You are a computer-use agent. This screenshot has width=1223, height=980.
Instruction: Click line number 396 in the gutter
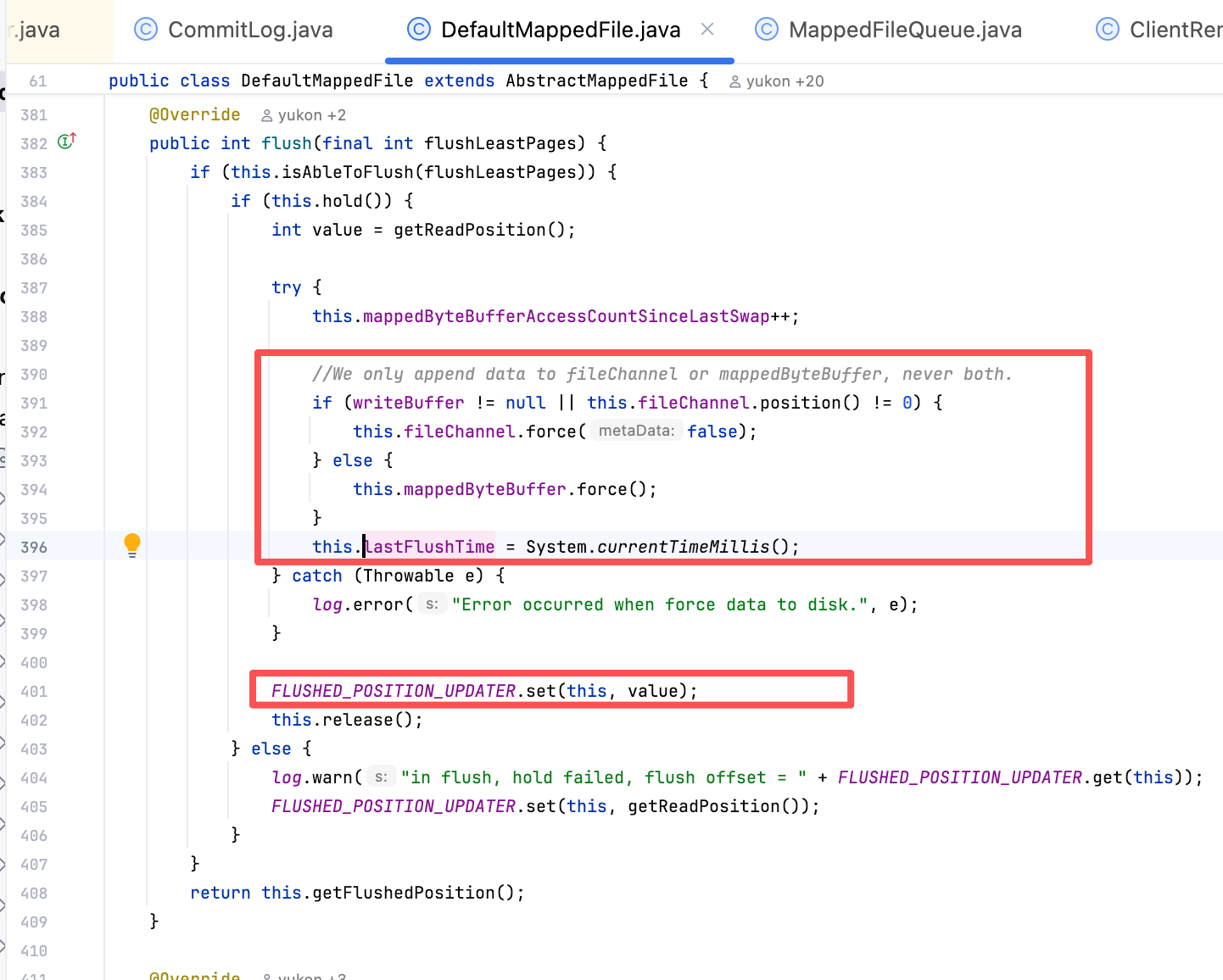34,547
